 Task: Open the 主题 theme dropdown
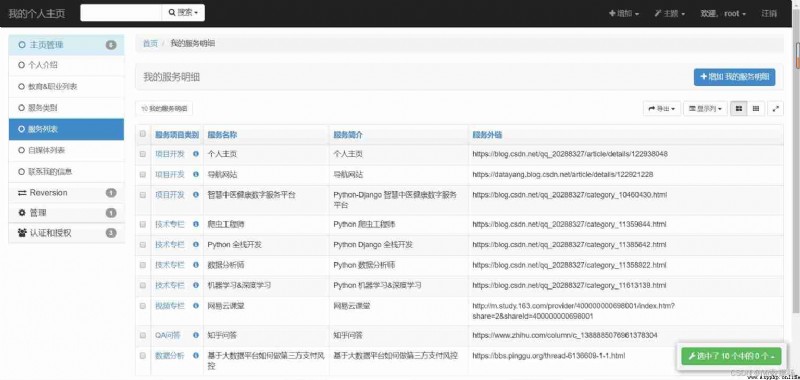pyautogui.click(x=669, y=14)
